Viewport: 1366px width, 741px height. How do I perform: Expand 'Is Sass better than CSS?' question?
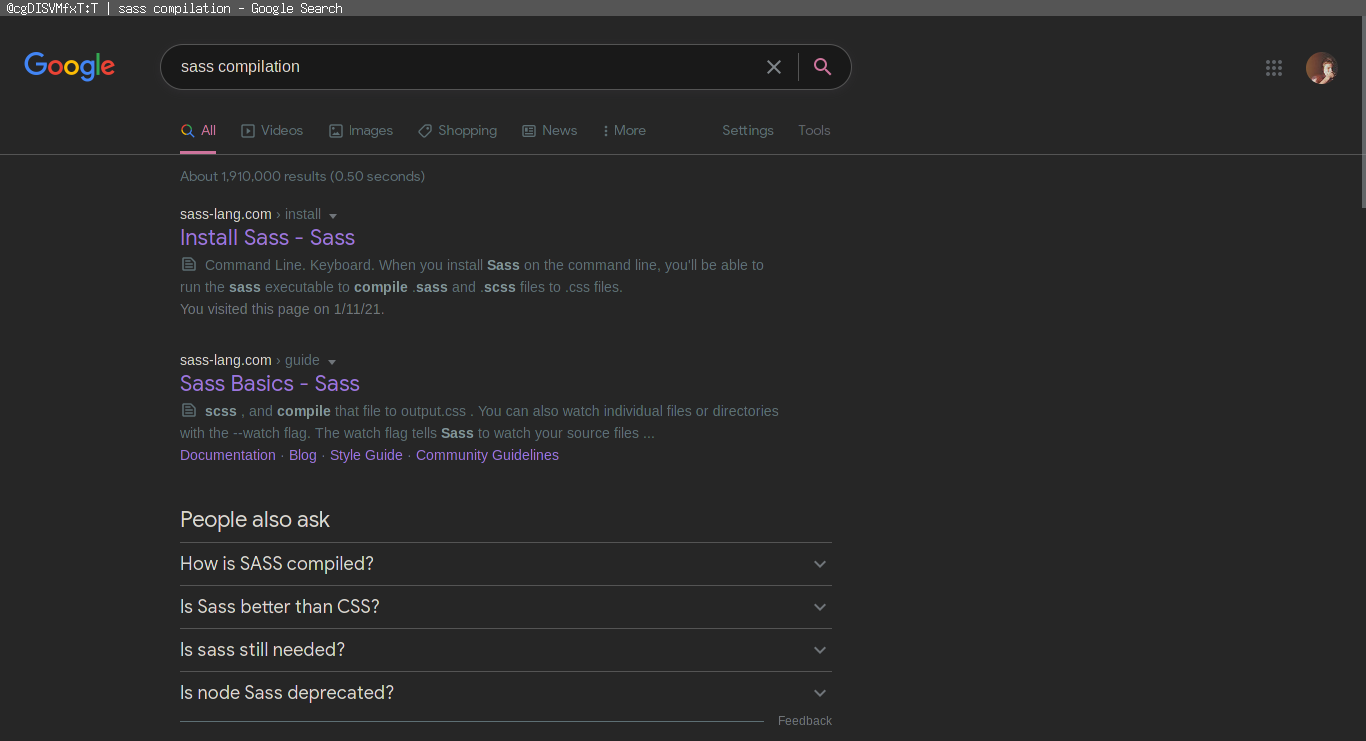click(506, 607)
